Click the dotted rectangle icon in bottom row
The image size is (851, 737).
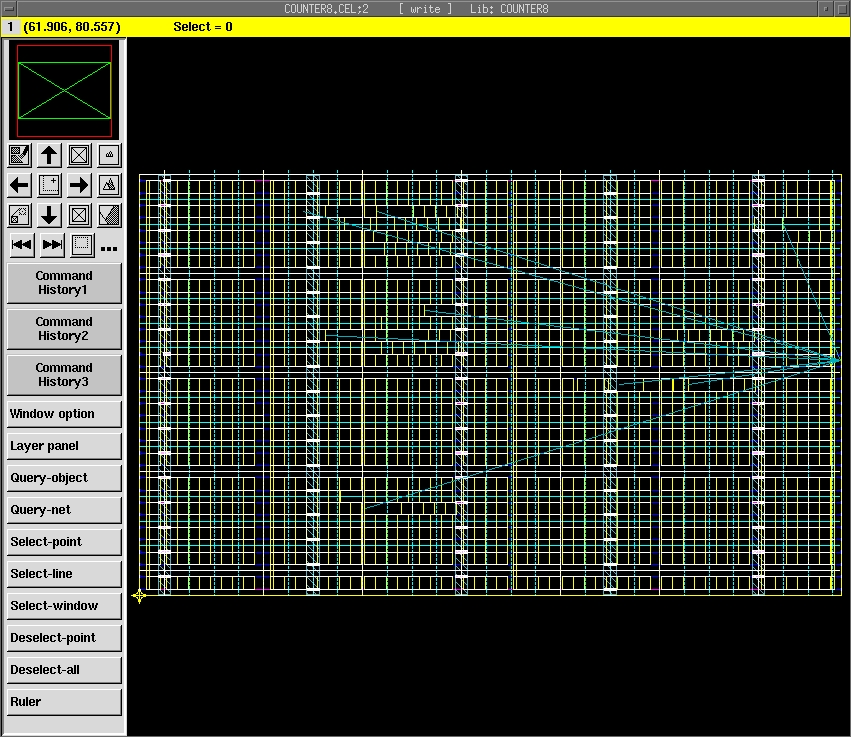coord(82,244)
